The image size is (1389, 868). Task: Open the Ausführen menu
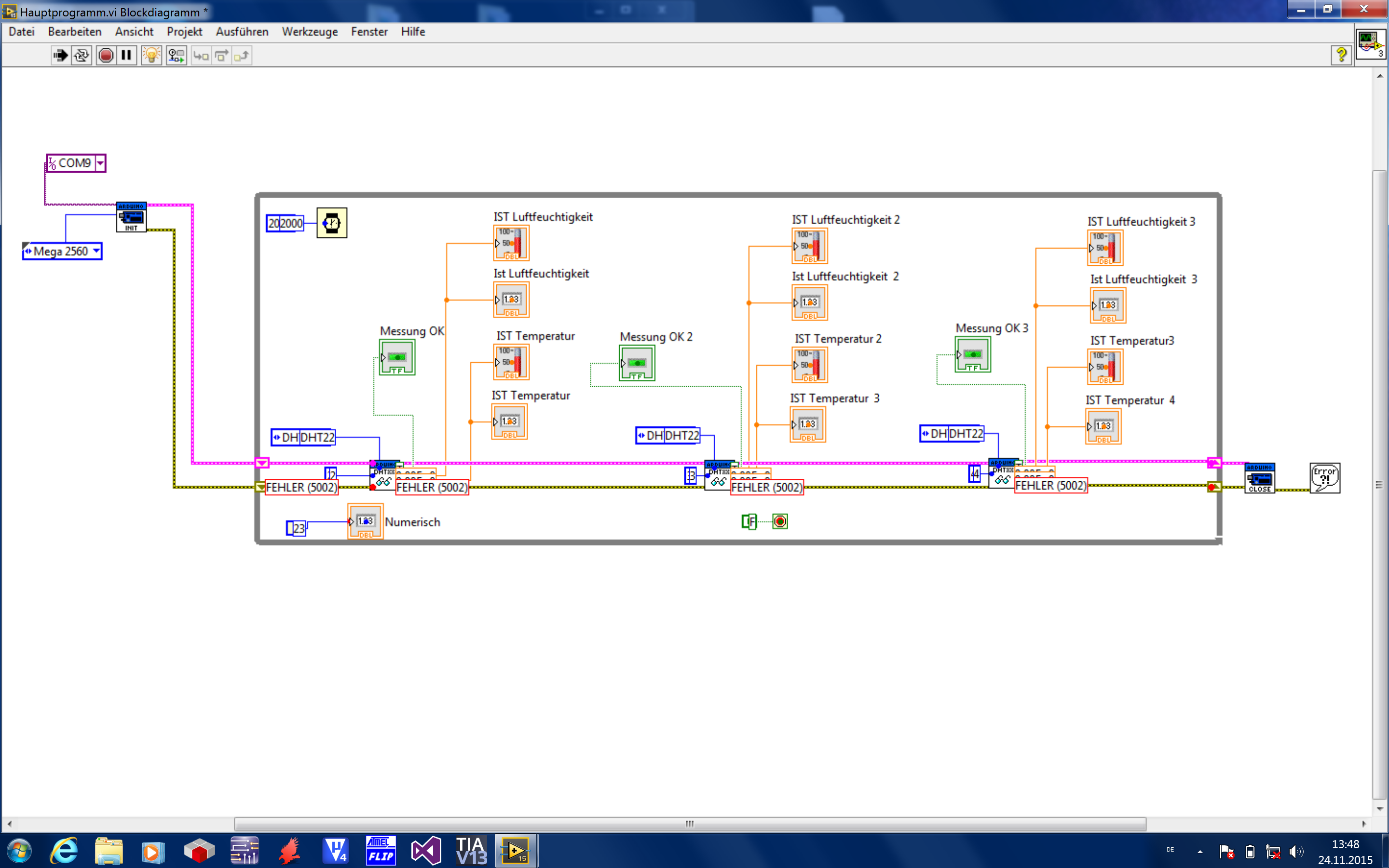[242, 31]
